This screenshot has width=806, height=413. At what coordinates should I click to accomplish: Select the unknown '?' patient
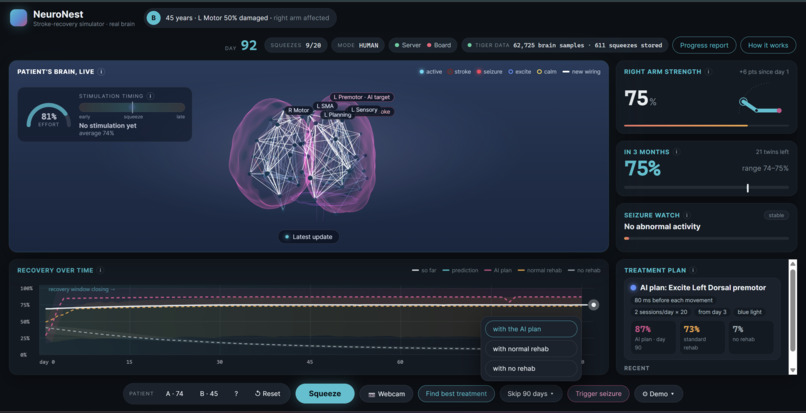(236, 393)
